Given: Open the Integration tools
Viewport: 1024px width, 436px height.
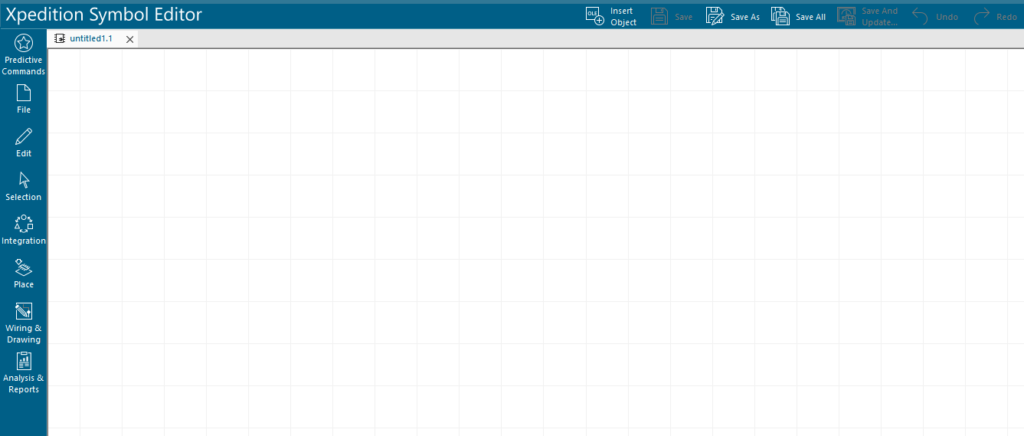Looking at the screenshot, I should (x=23, y=230).
